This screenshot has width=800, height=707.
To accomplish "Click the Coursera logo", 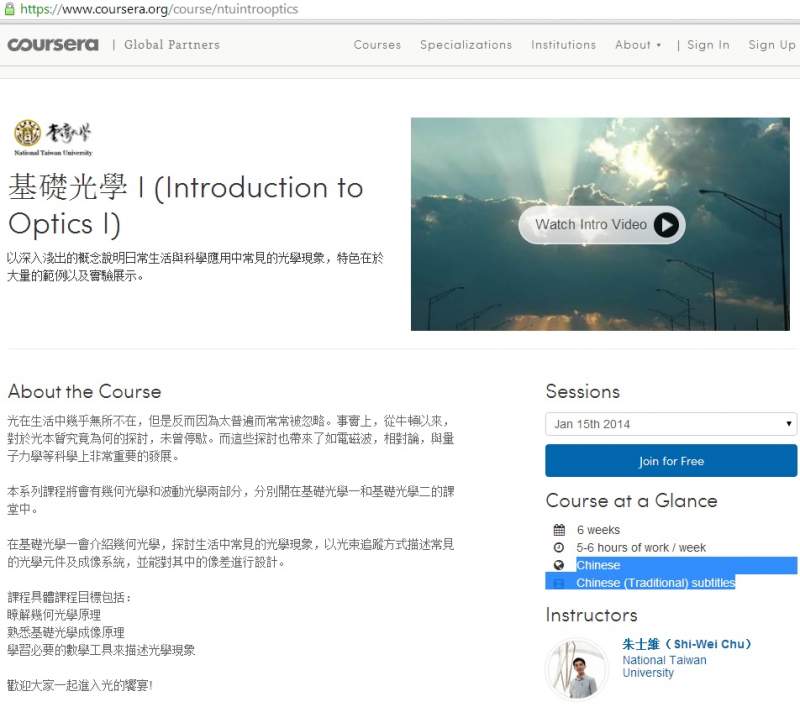I will tap(53, 44).
